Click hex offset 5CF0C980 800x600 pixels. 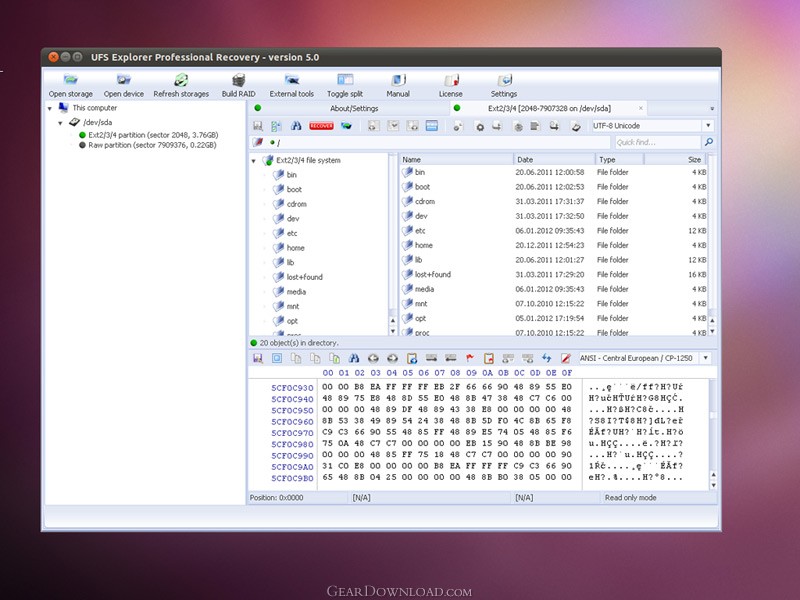(292, 444)
